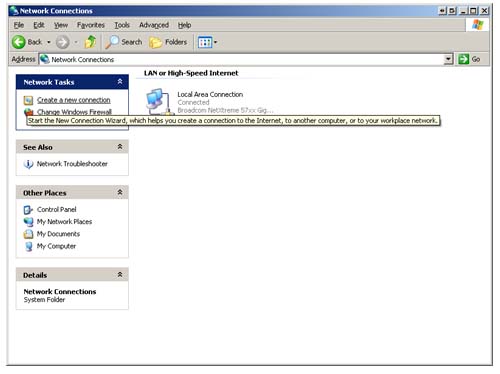Click the Go button
Viewport: 500px width, 374px height.
469,59
